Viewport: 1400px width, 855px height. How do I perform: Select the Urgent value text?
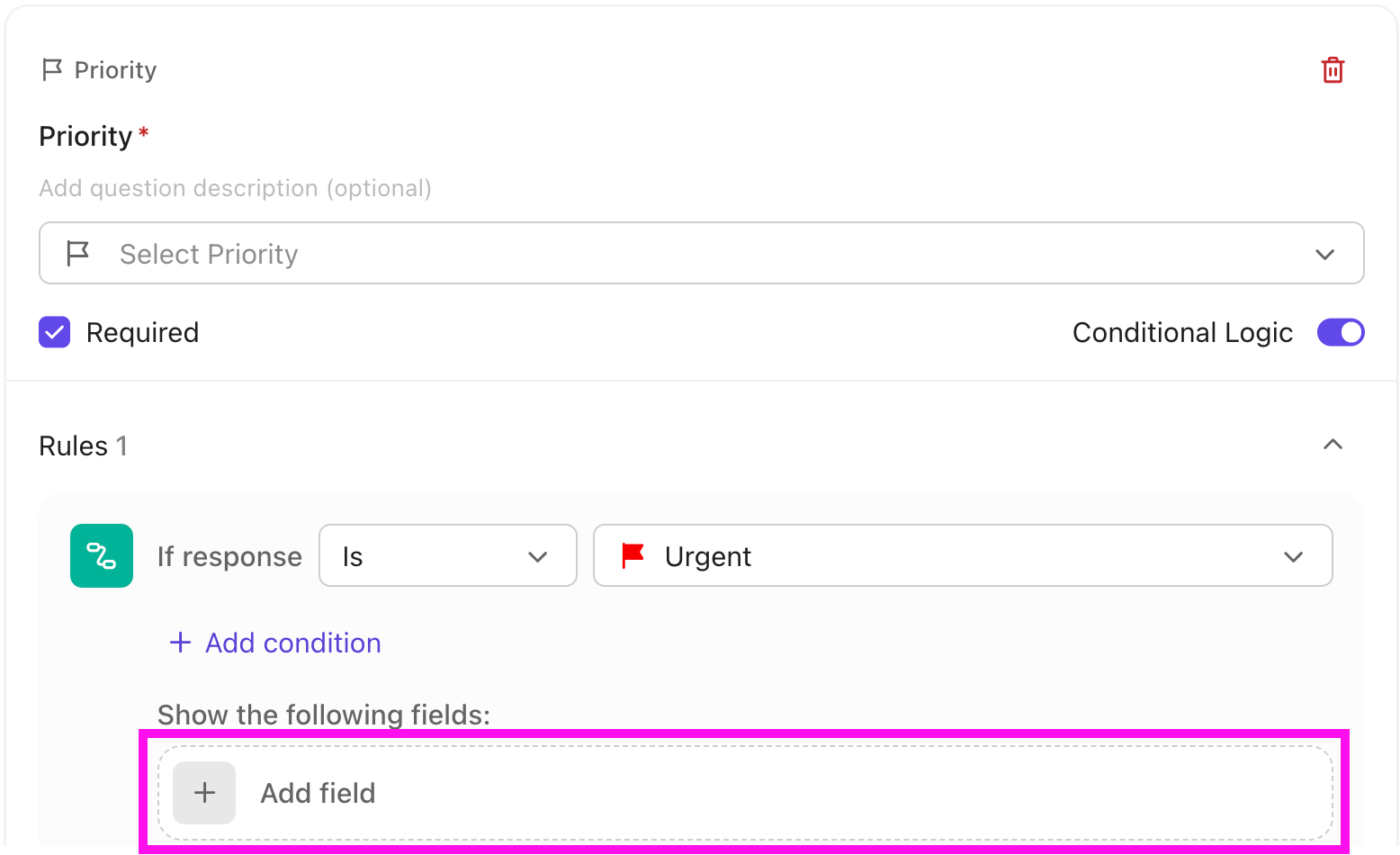[x=710, y=556]
